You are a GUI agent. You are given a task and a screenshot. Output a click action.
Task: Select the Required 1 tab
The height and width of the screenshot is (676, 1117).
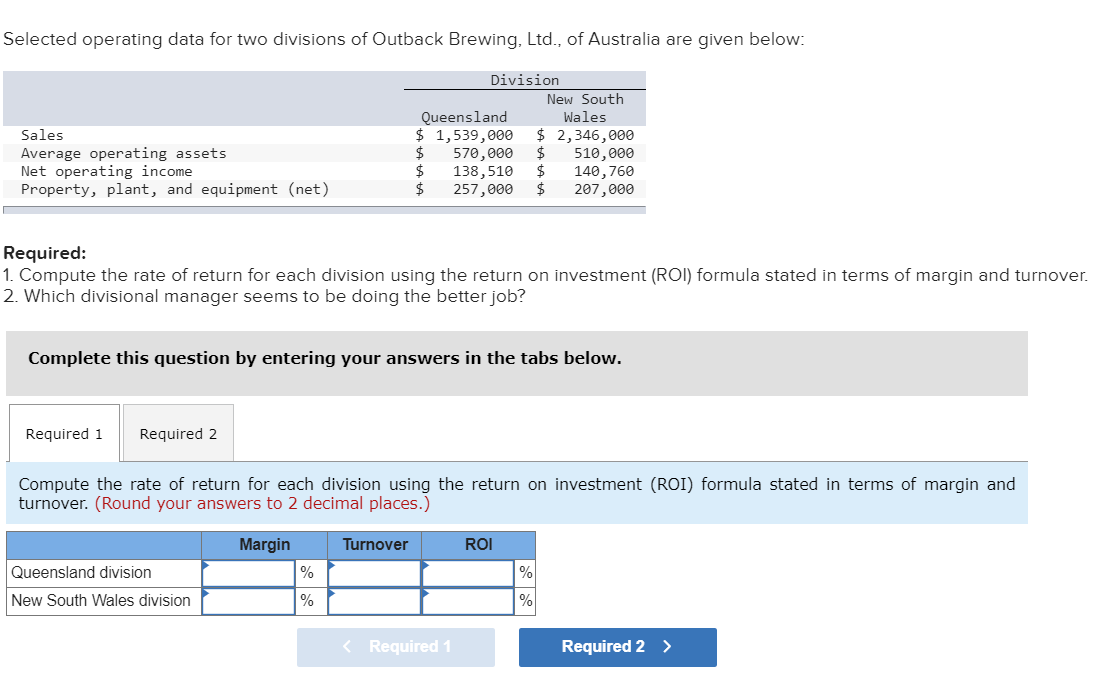coord(63,432)
